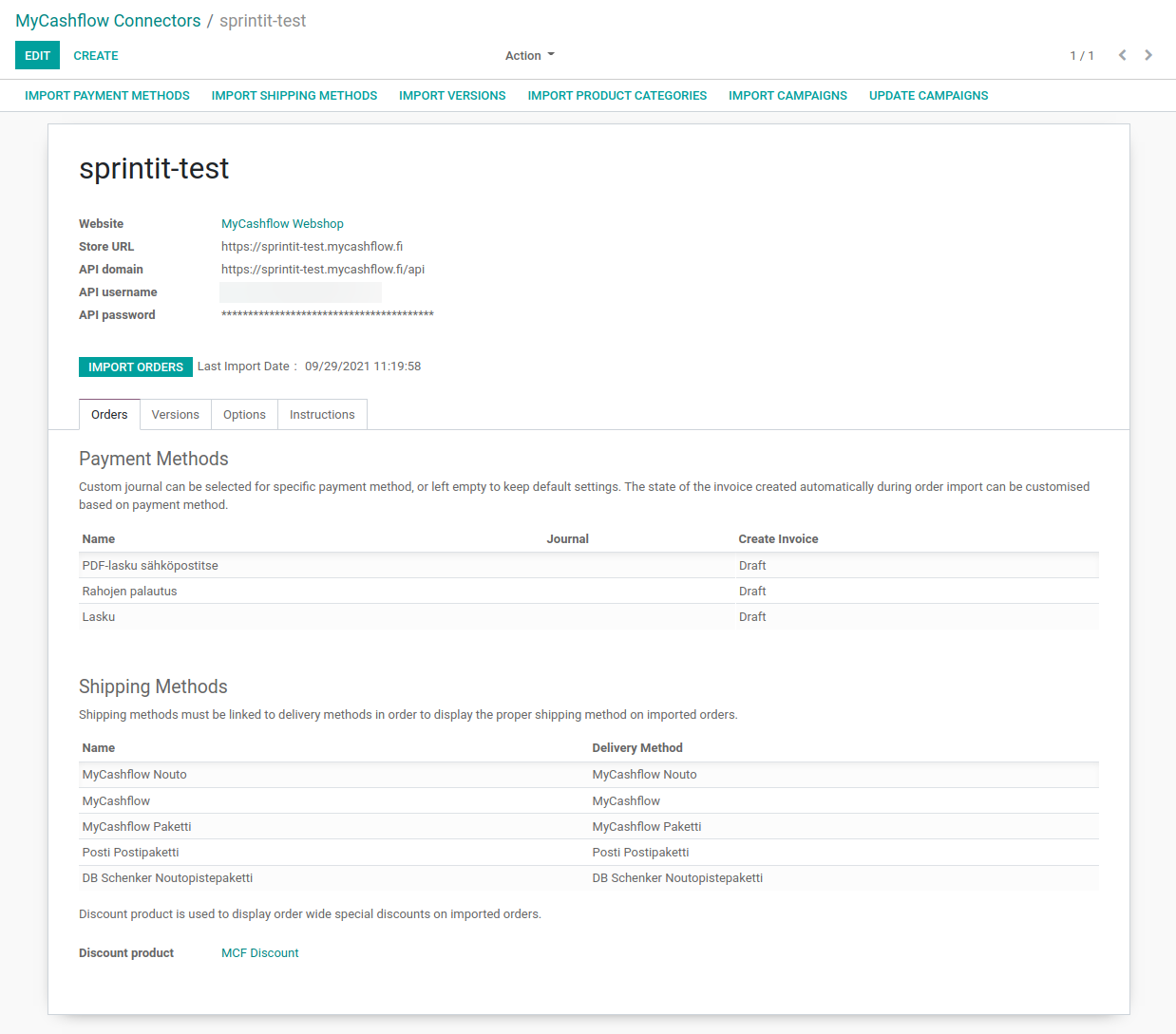Open the MCF Discount product link
Image resolution: width=1176 pixels, height=1034 pixels.
pos(260,953)
